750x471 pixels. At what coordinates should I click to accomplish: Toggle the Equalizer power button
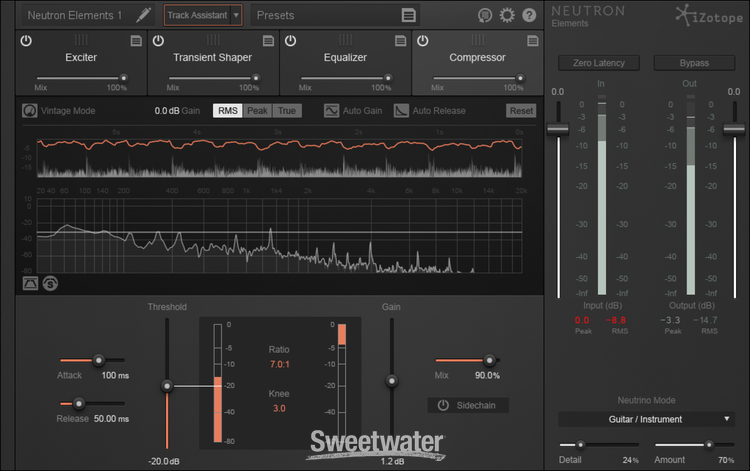click(x=290, y=41)
